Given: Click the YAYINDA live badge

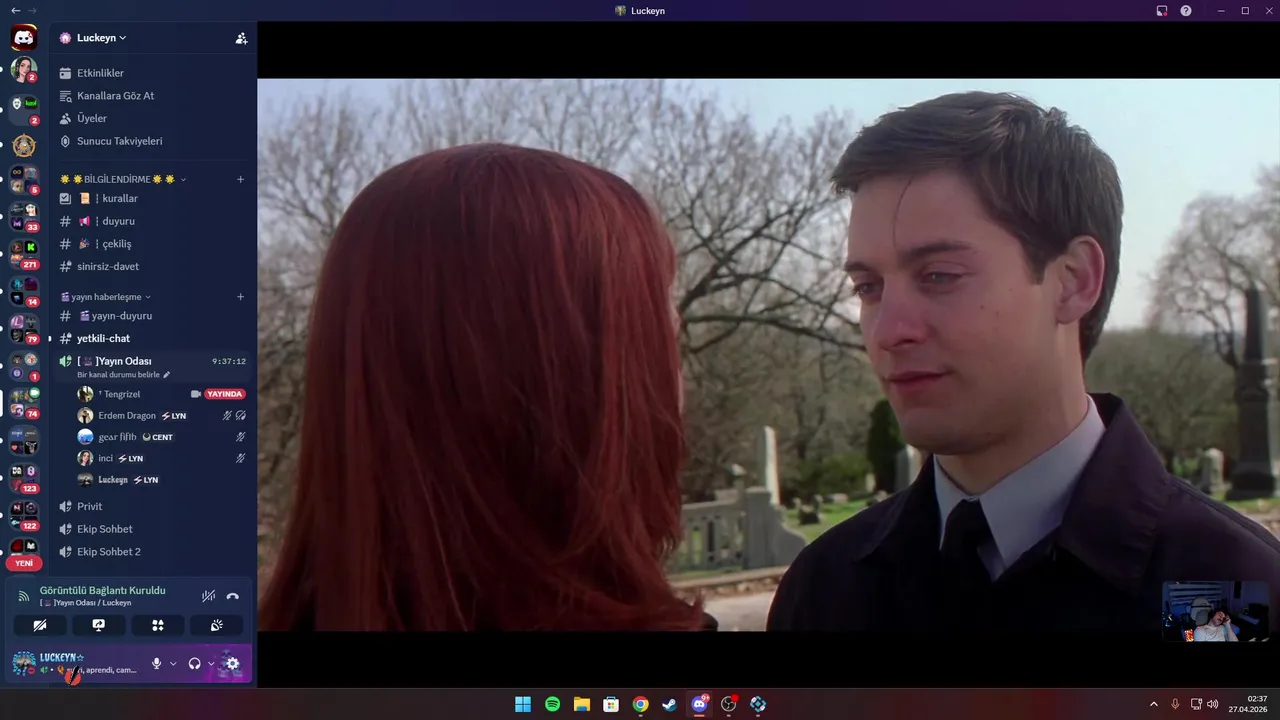Looking at the screenshot, I should [225, 394].
